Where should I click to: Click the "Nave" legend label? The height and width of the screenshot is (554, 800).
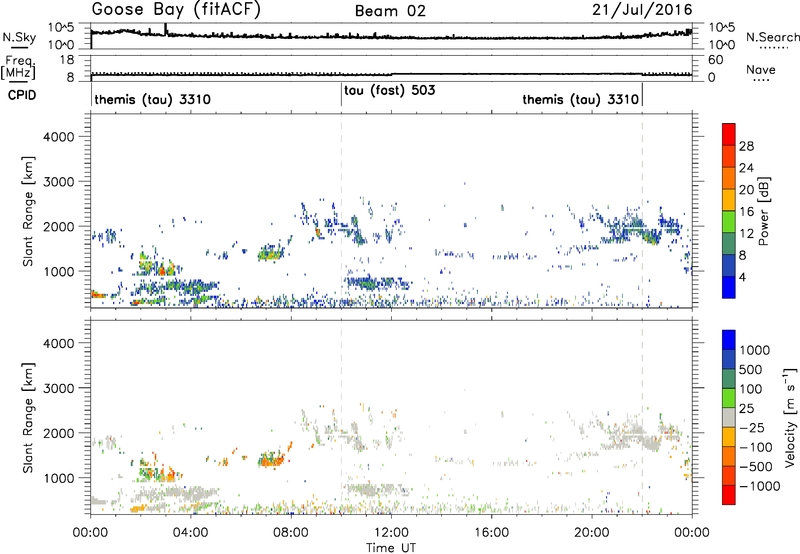click(761, 69)
